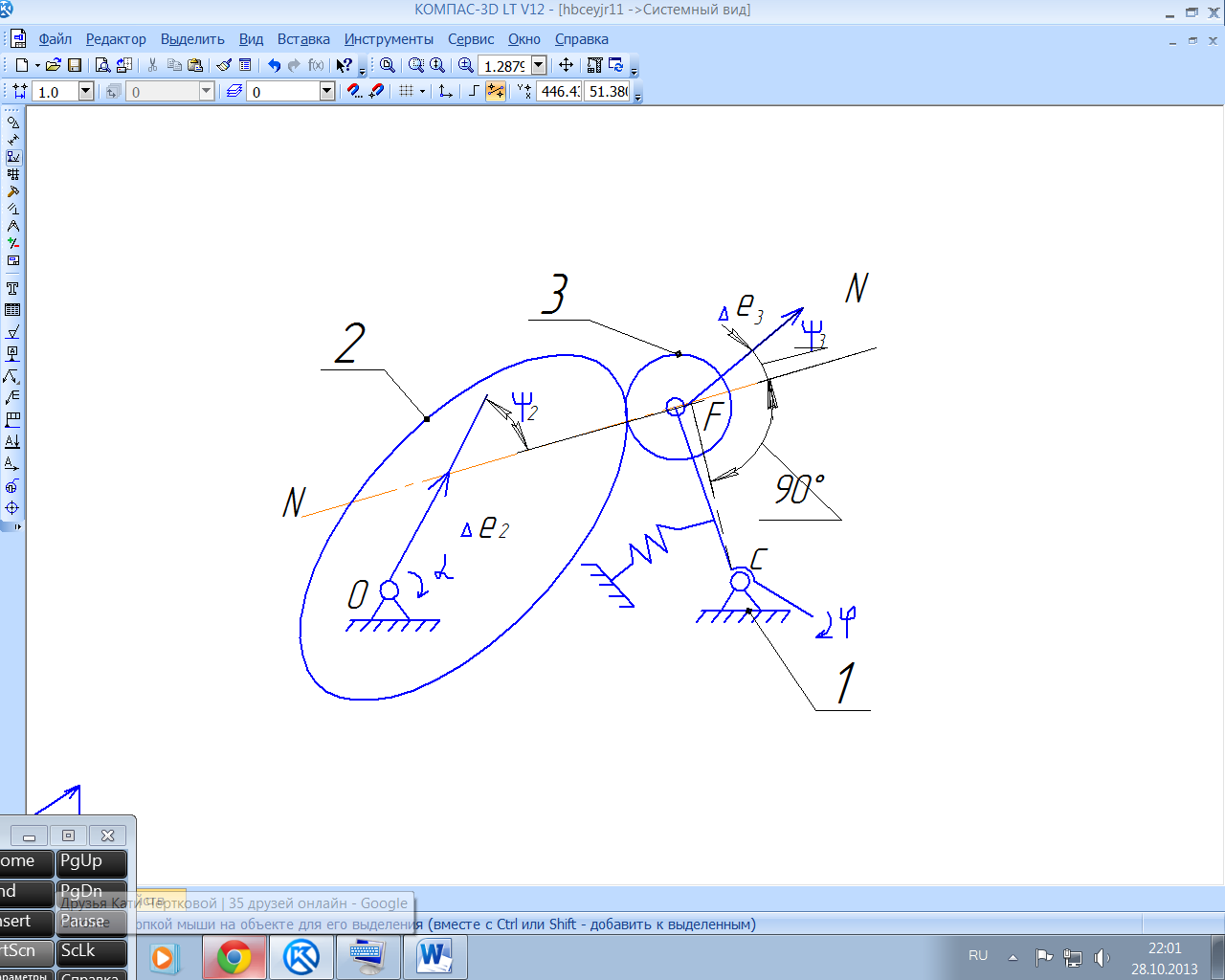Choose the surface roughness symbol tool
The height and width of the screenshot is (980, 1225).
point(12,332)
